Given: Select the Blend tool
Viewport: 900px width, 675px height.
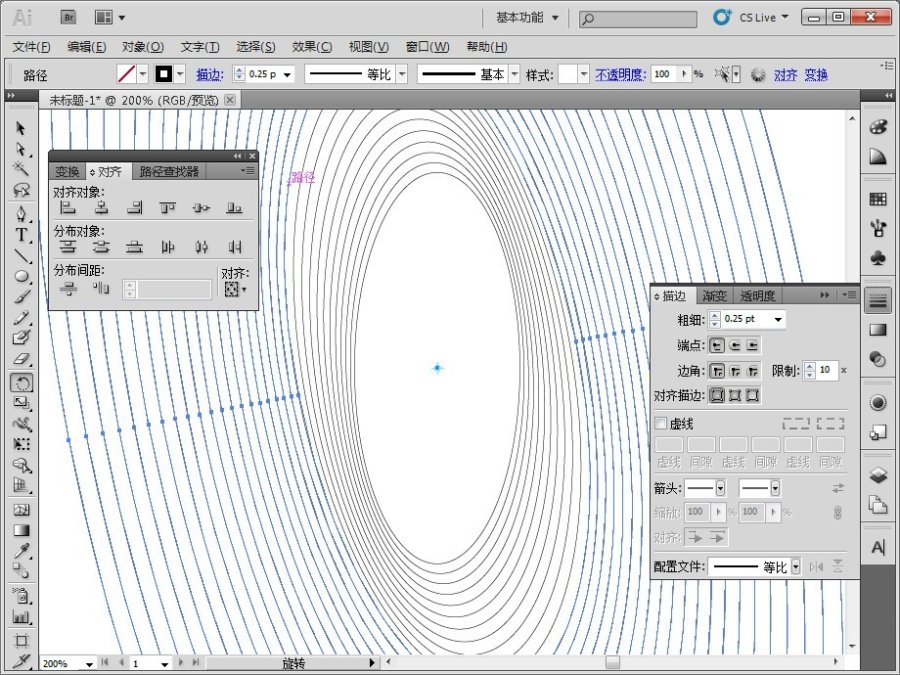Looking at the screenshot, I should pos(21,571).
